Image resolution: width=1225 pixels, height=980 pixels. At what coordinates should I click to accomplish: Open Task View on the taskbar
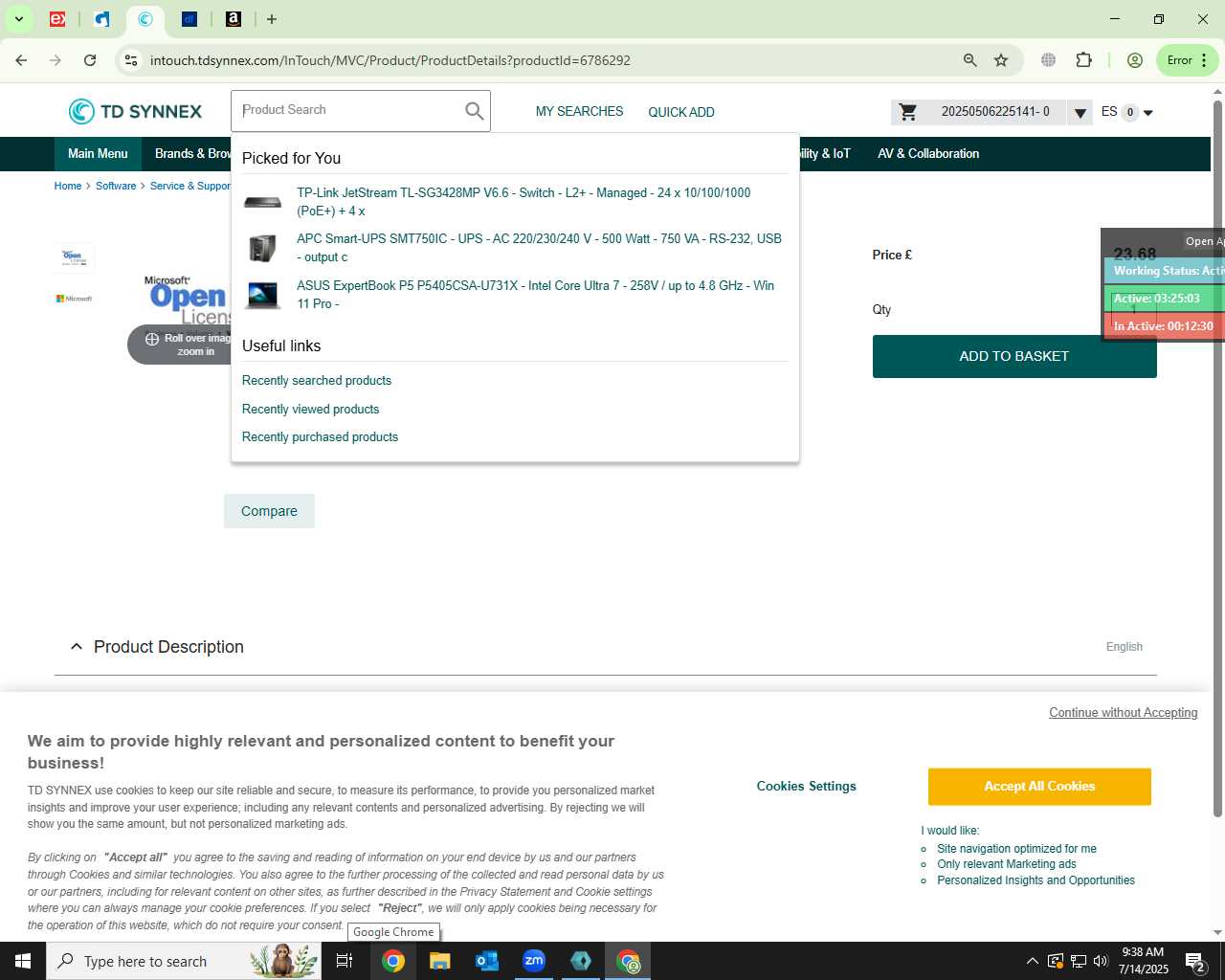345,961
